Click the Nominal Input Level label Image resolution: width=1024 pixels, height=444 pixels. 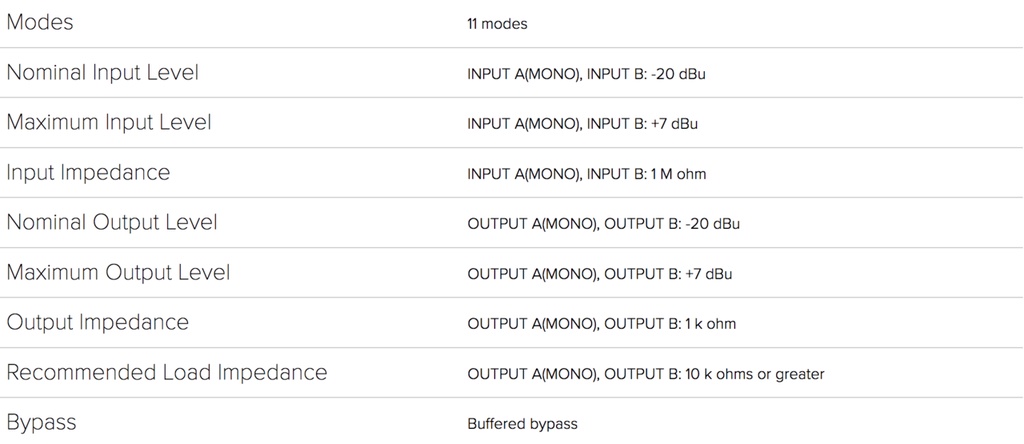103,72
